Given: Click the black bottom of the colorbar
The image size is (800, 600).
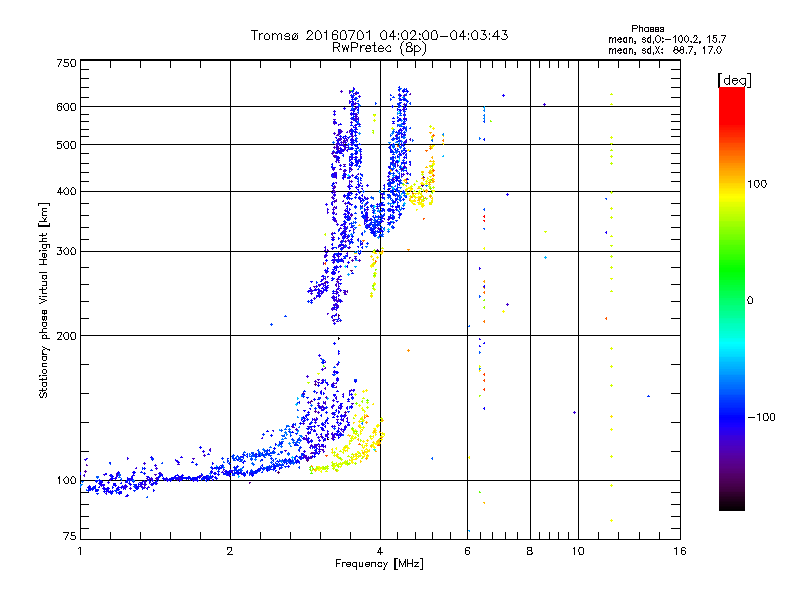Looking at the screenshot, I should 732,504.
